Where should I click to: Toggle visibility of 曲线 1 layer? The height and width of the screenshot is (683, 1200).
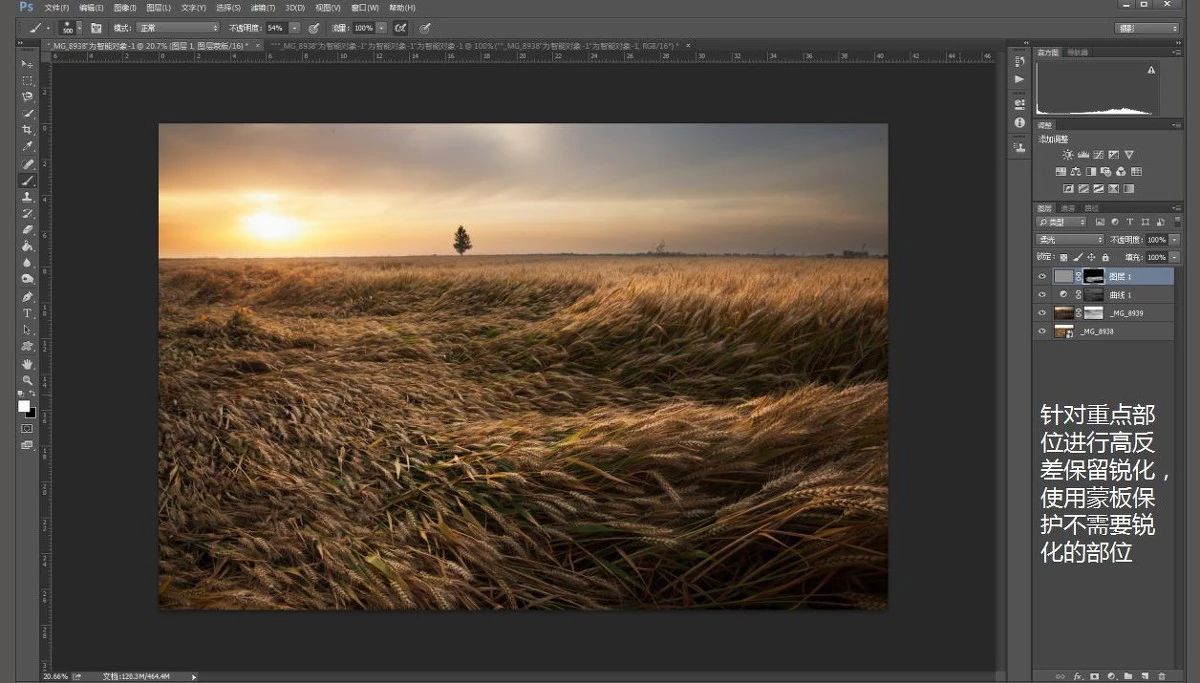coord(1043,295)
